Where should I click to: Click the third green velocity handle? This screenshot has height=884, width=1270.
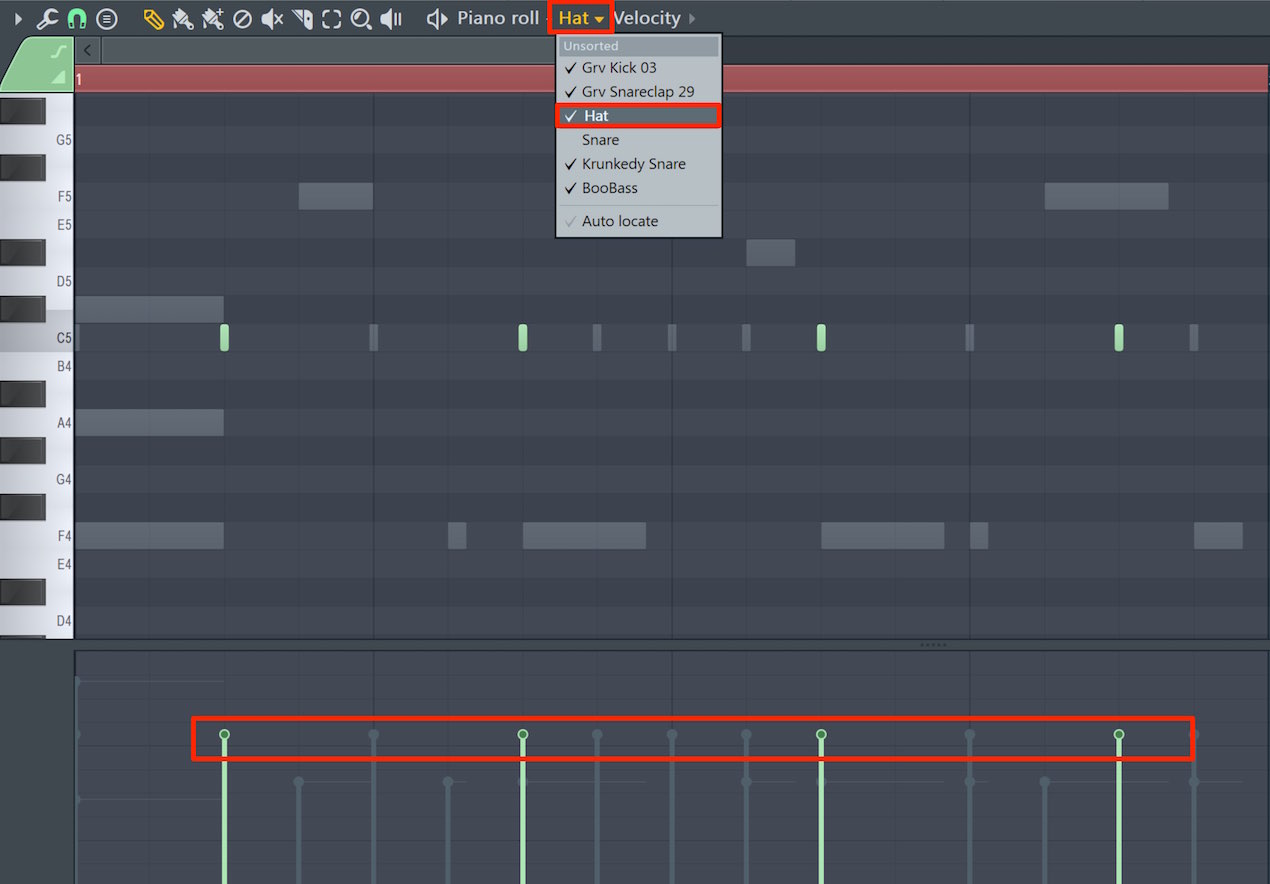pos(821,734)
